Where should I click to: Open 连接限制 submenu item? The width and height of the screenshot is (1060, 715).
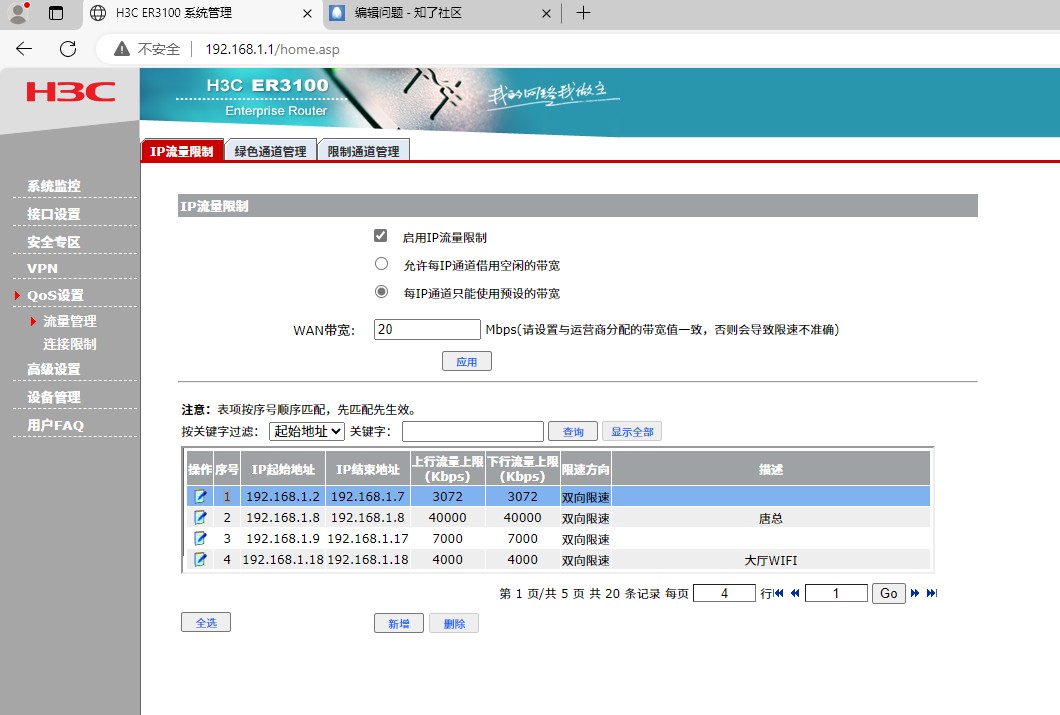(70, 344)
